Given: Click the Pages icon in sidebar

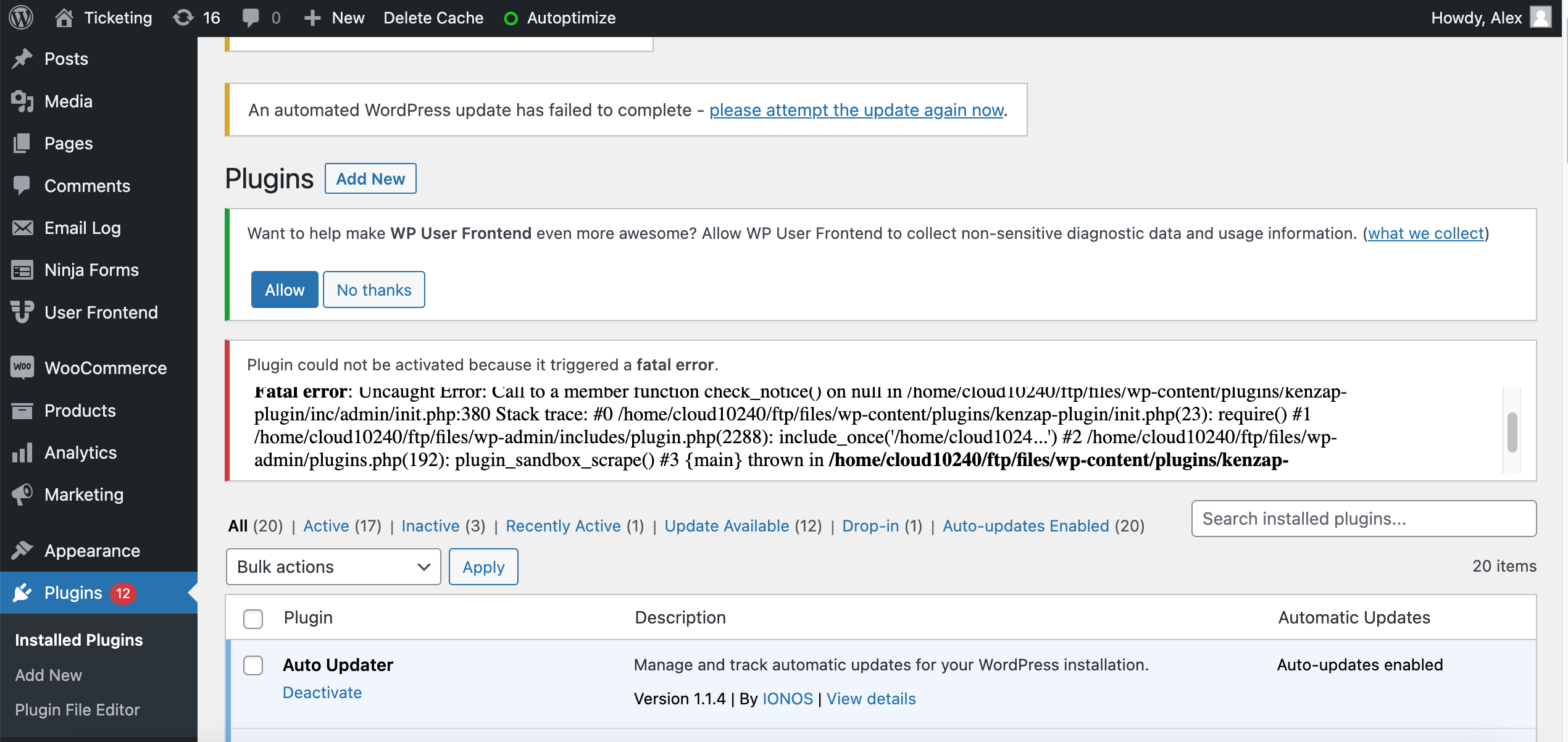Looking at the screenshot, I should [22, 143].
